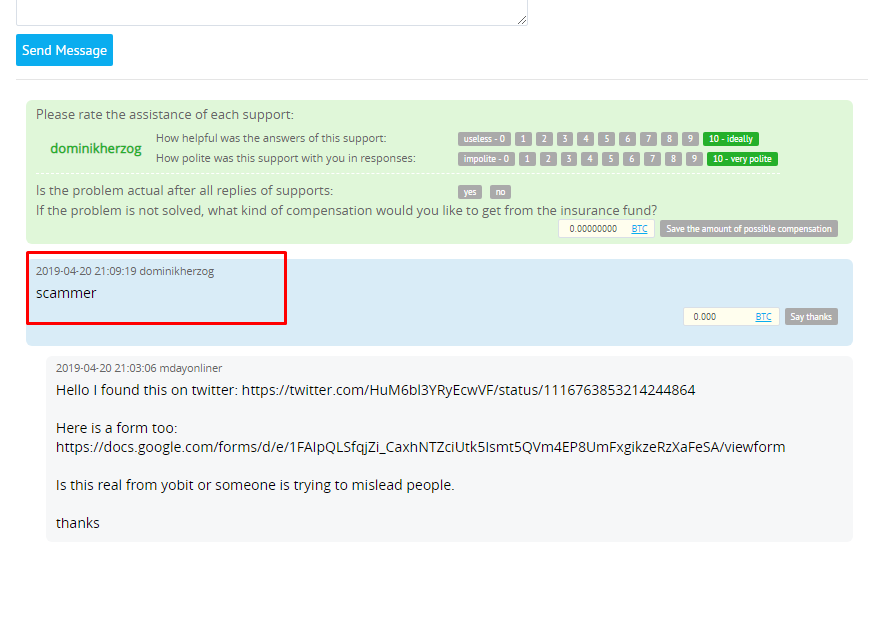Click the textarea resize grip handle
This screenshot has height=628, width=871.
pyautogui.click(x=522, y=20)
